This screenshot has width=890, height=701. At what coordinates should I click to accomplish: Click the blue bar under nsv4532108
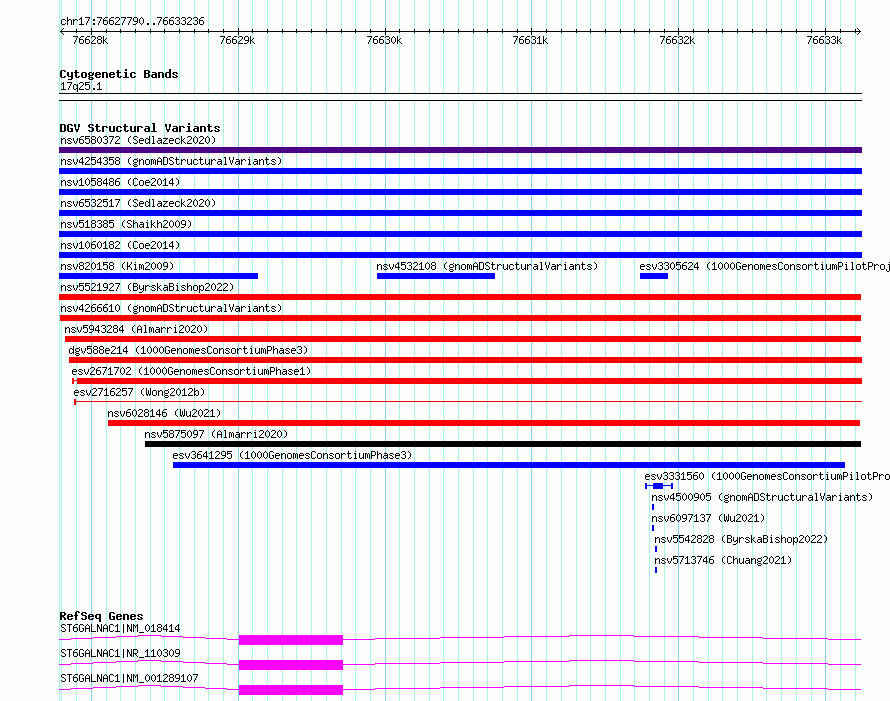436,276
